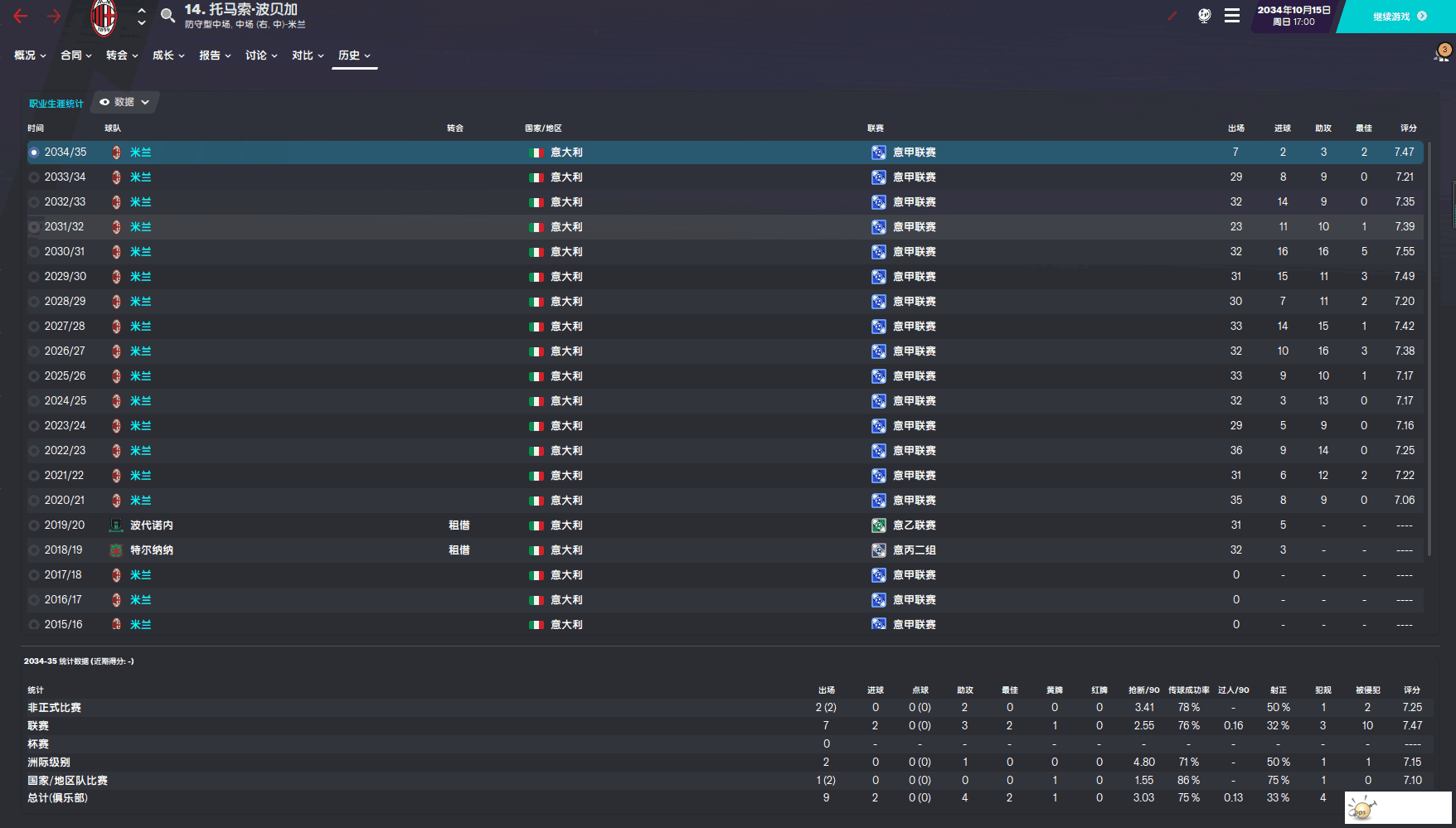Image resolution: width=1456 pixels, height=828 pixels.
Task: Open the AC Milan club badge
Action: (104, 17)
